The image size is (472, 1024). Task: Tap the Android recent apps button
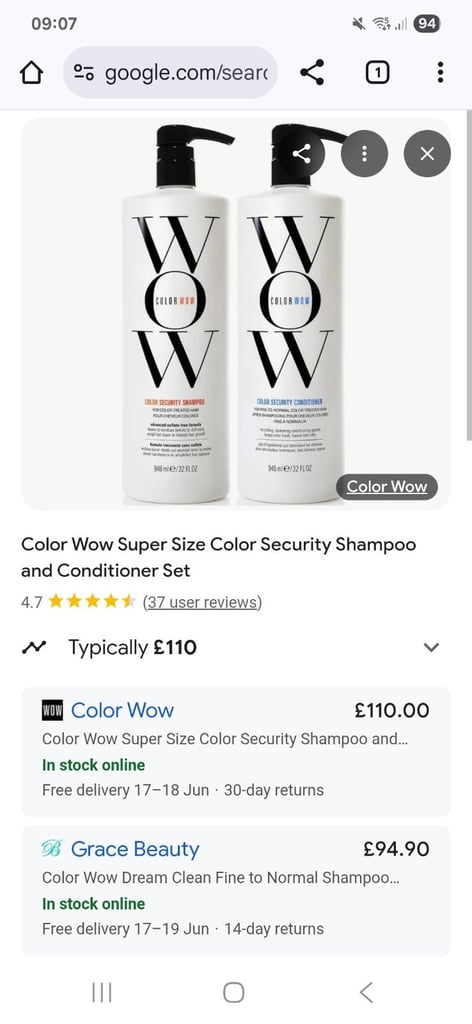point(102,993)
